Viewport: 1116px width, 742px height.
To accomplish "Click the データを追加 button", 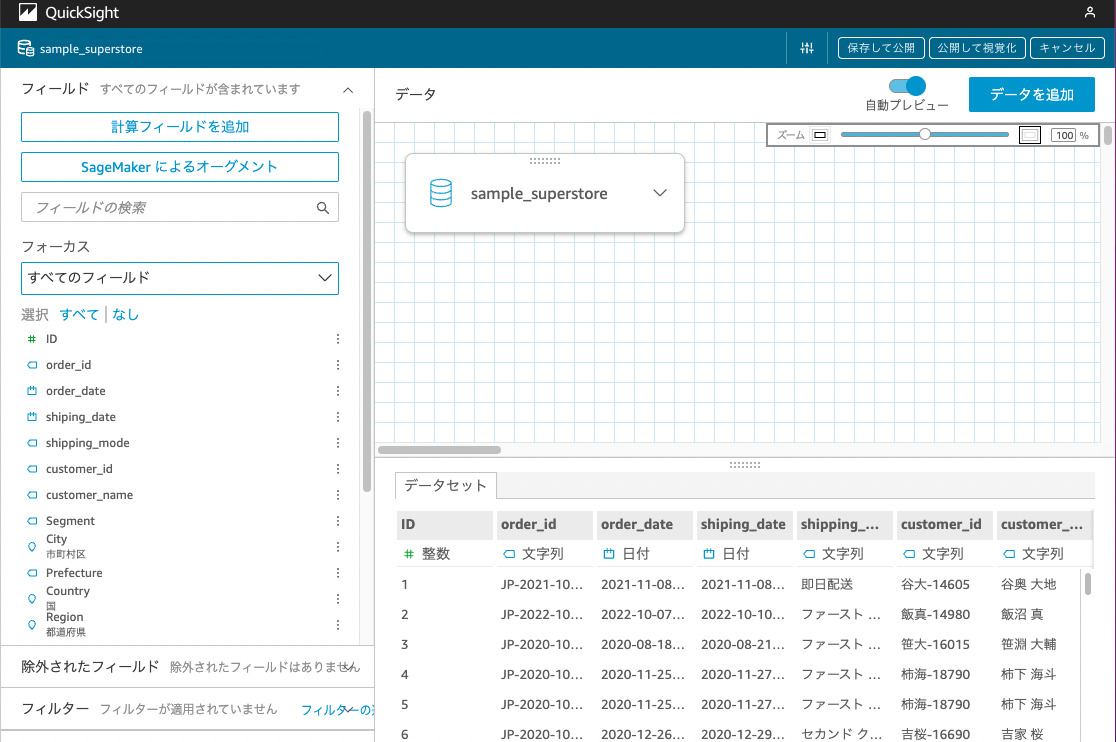I will tap(1032, 94).
